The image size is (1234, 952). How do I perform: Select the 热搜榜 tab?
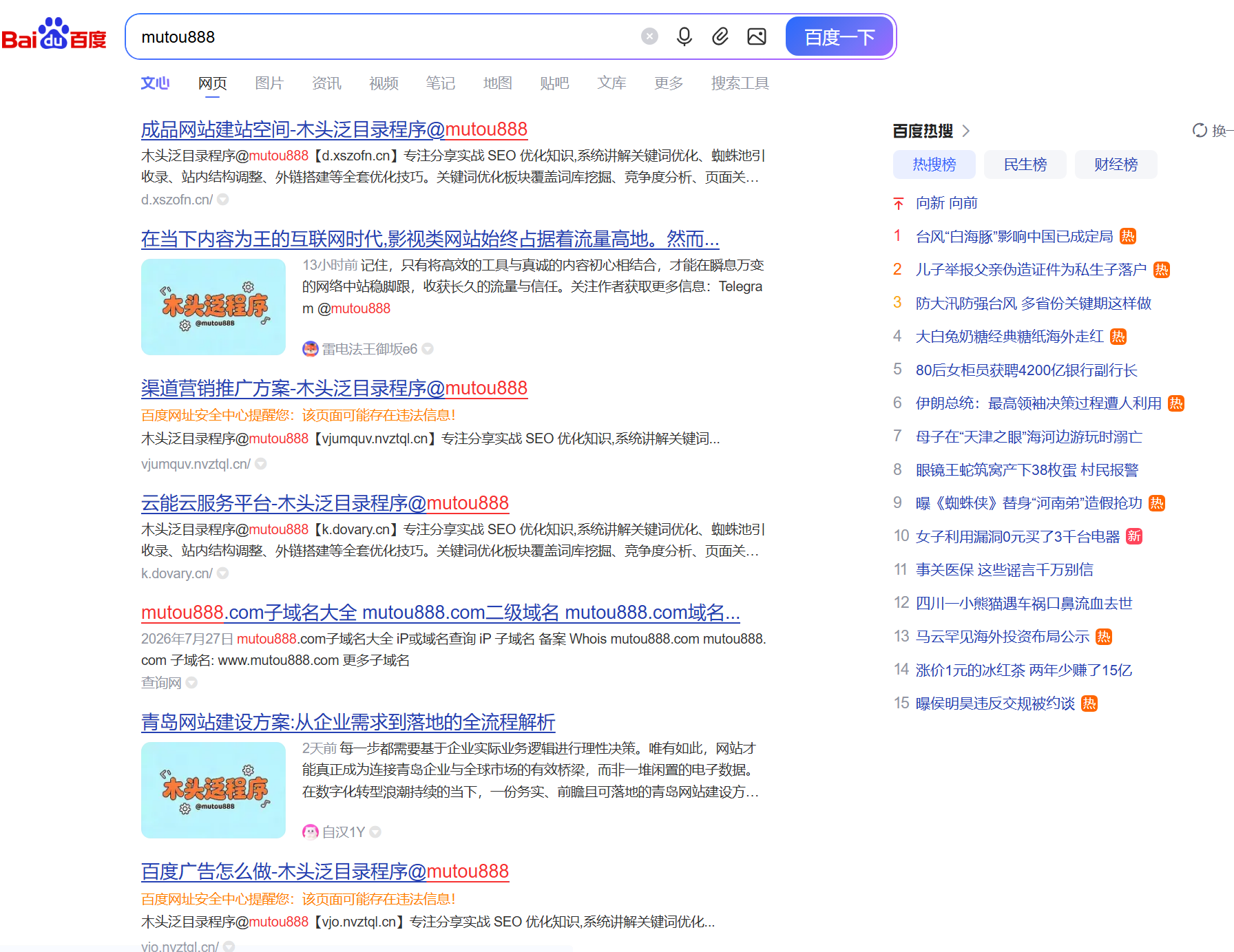pos(934,165)
